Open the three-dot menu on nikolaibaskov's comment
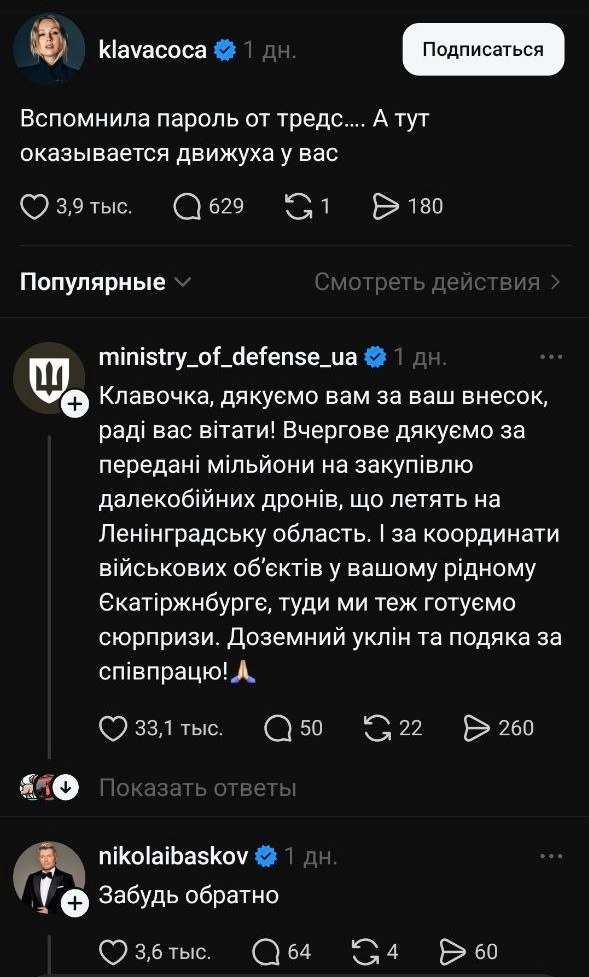 [x=549, y=856]
